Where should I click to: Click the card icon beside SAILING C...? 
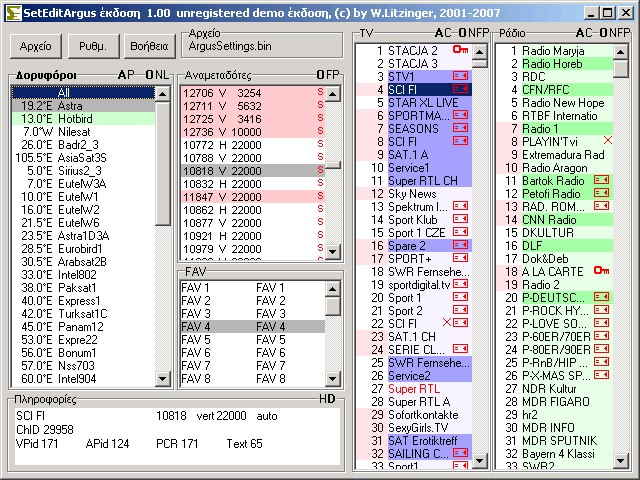point(460,453)
